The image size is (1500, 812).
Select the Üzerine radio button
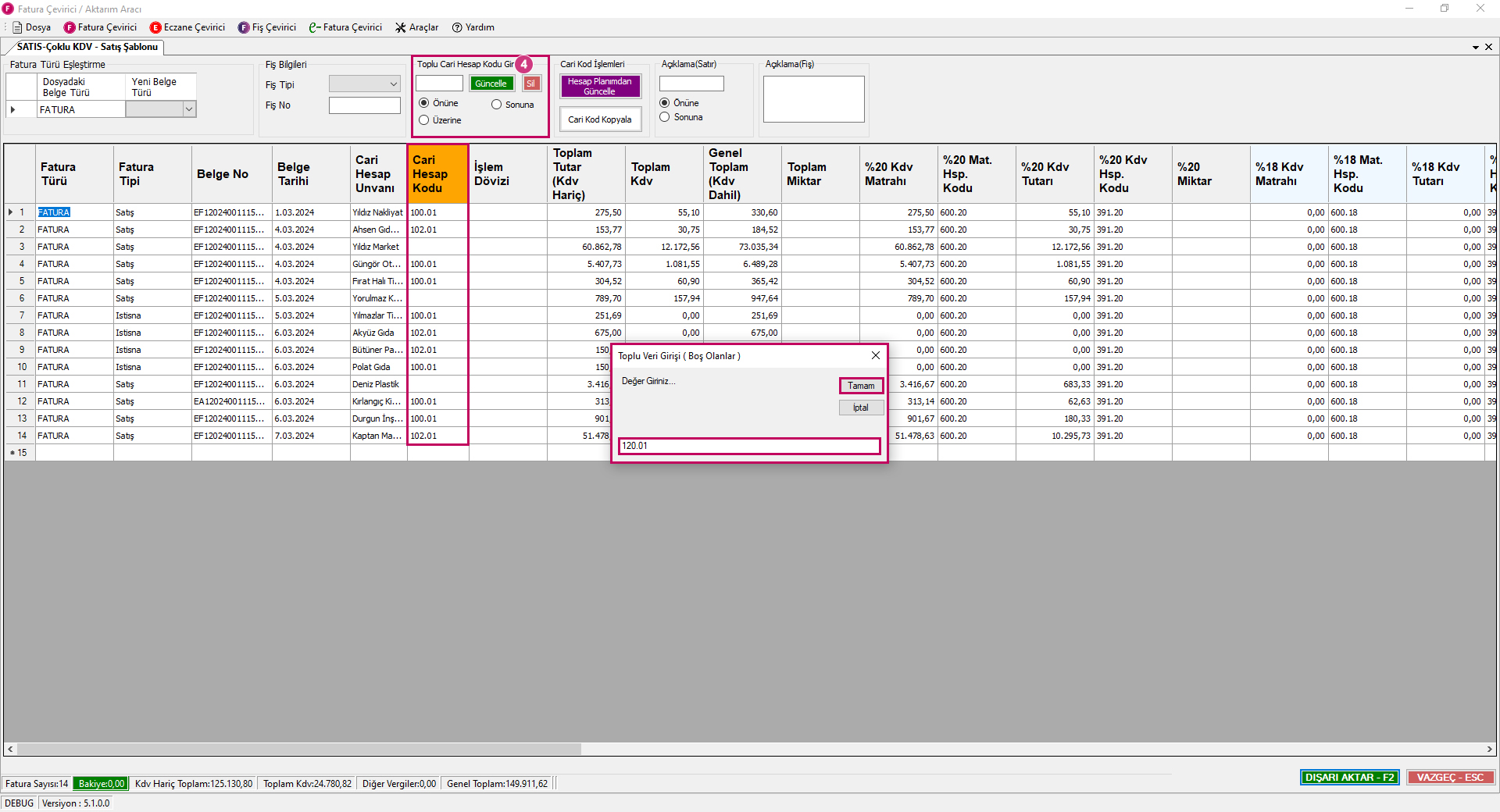click(424, 120)
